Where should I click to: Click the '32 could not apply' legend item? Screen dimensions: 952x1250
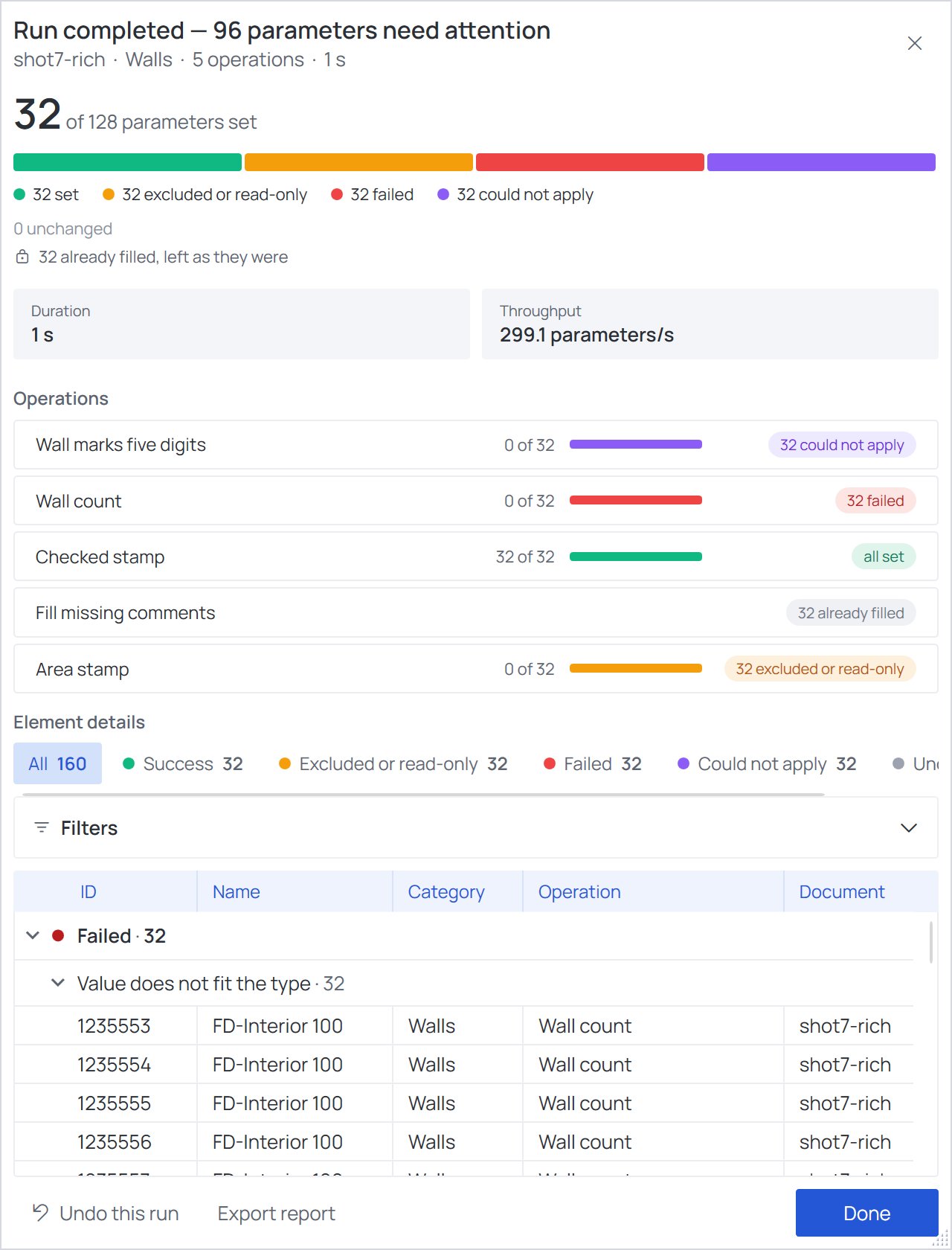coord(515,194)
